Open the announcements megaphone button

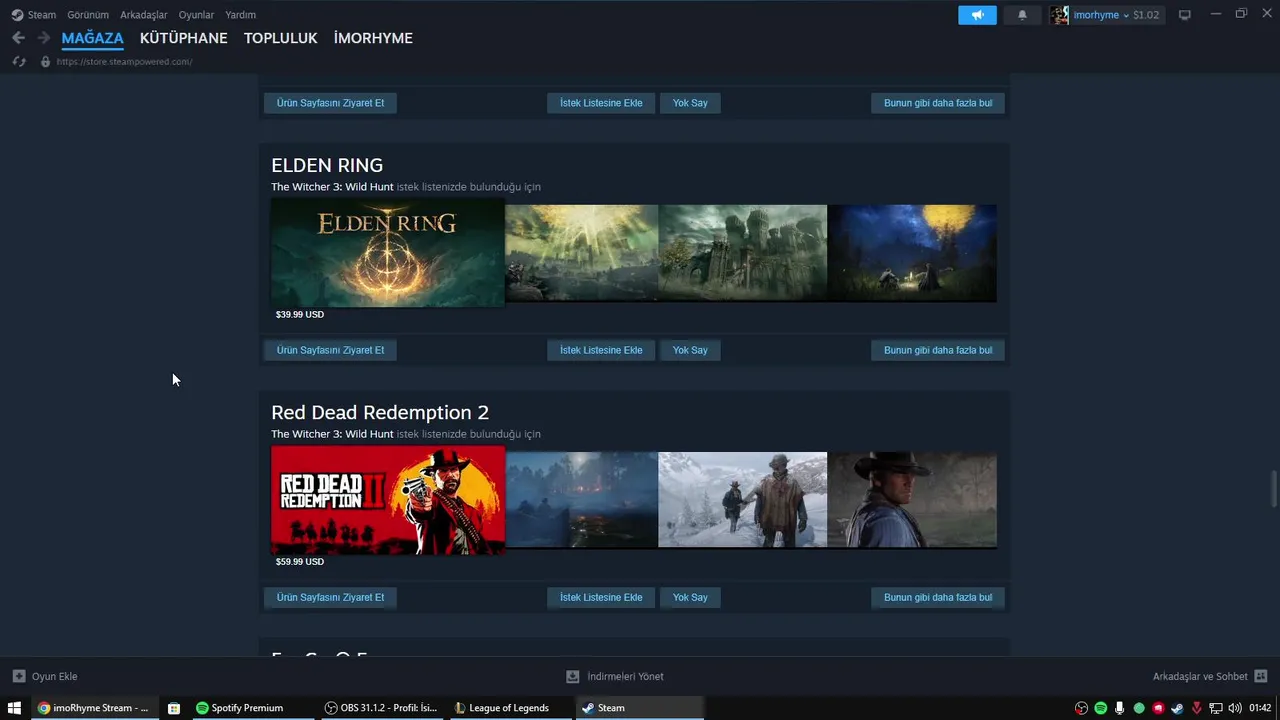click(x=977, y=15)
